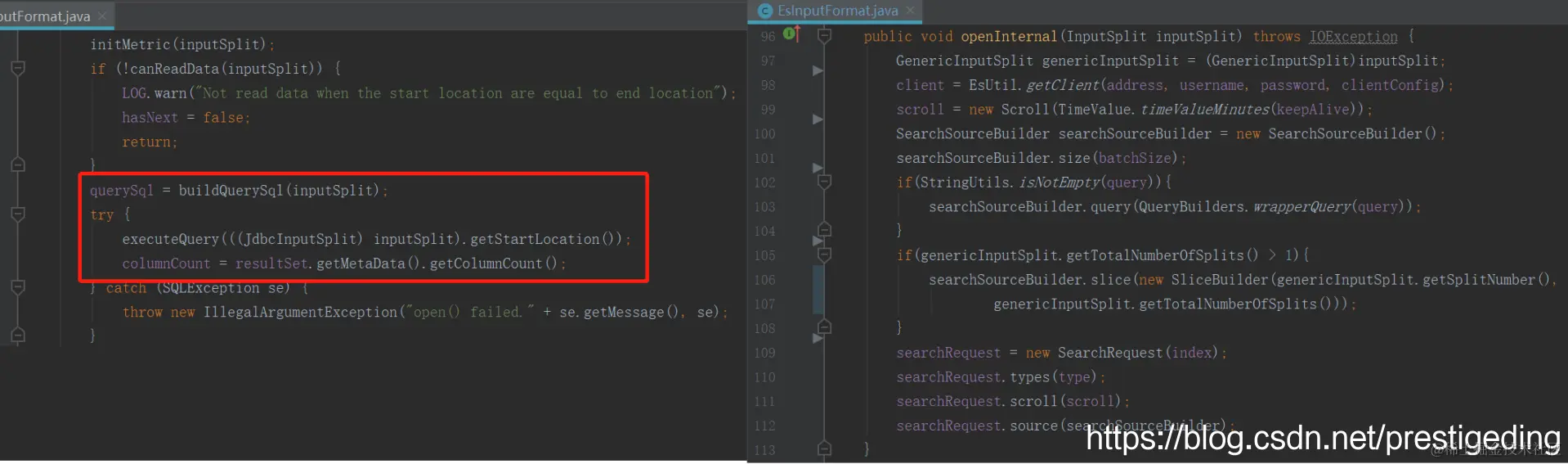The width and height of the screenshot is (1568, 464).
Task: Click the openInternal method name
Action: coord(1009,36)
